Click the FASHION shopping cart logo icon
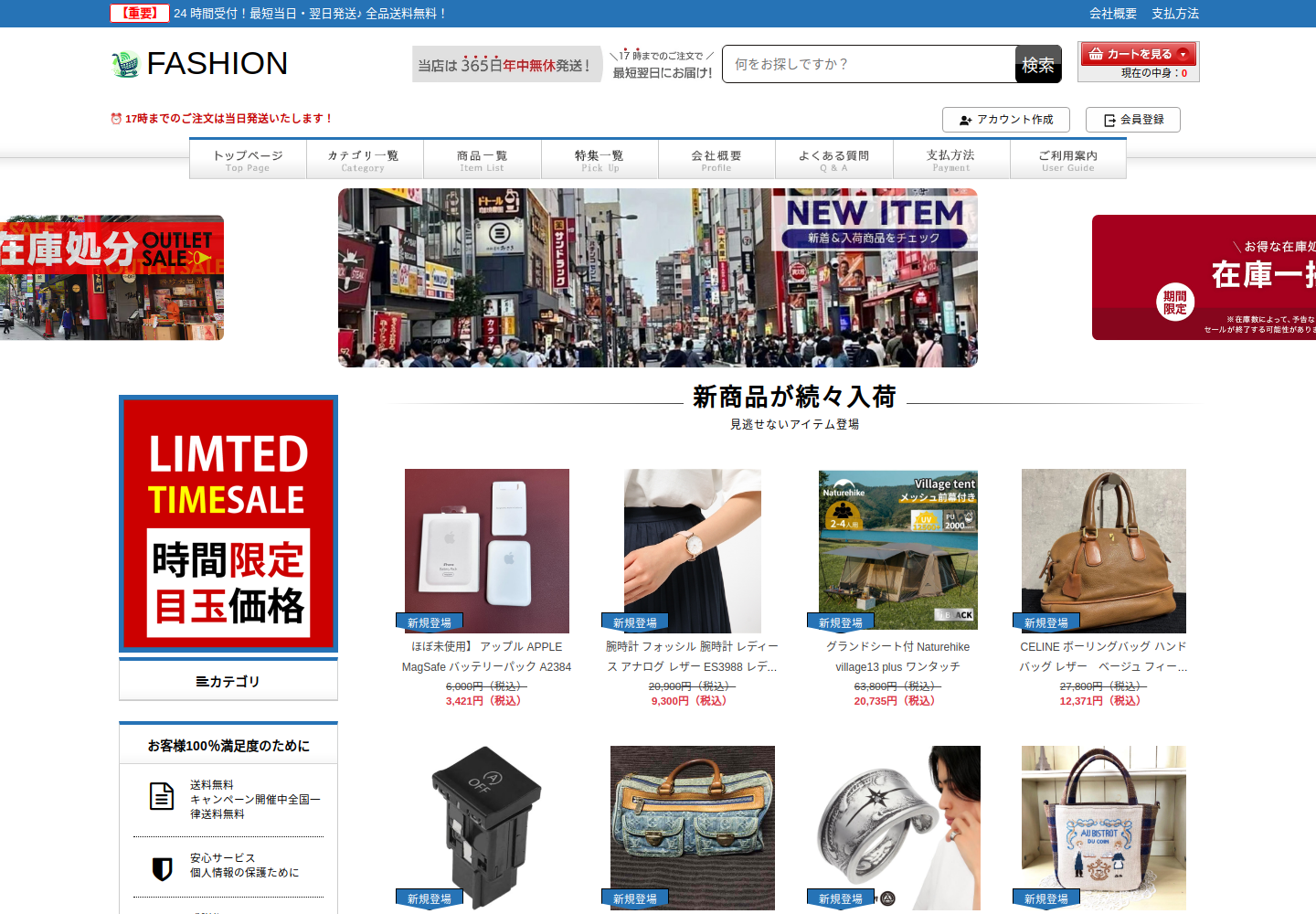The height and width of the screenshot is (914, 1316). tap(124, 64)
